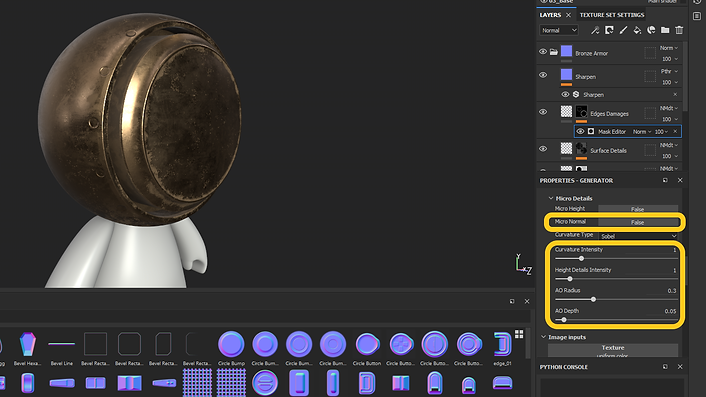Click the Height Details Intensity slider
Screen dimensions: 706x397
click(x=616, y=279)
